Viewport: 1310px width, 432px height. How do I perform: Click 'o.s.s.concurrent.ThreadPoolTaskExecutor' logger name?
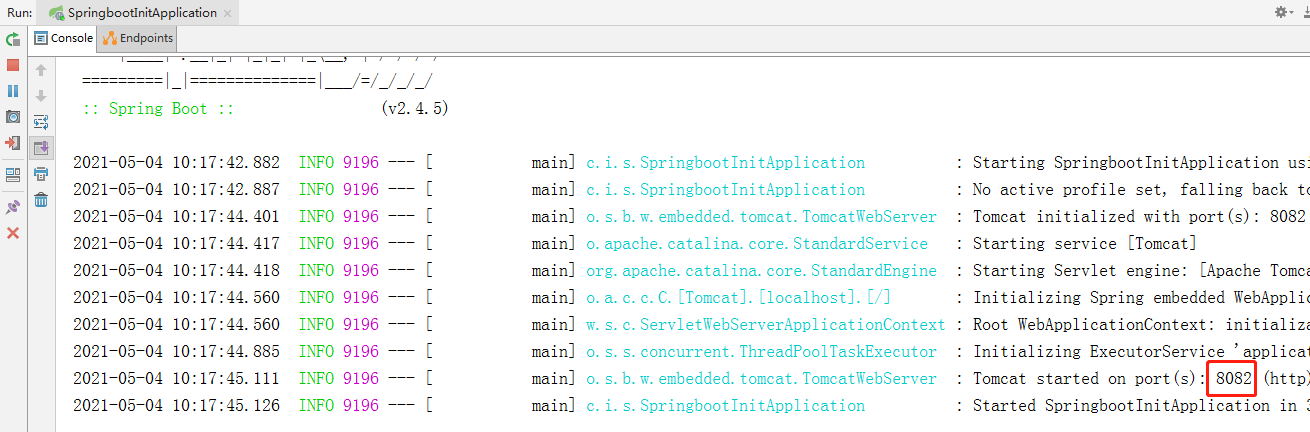pos(762,351)
